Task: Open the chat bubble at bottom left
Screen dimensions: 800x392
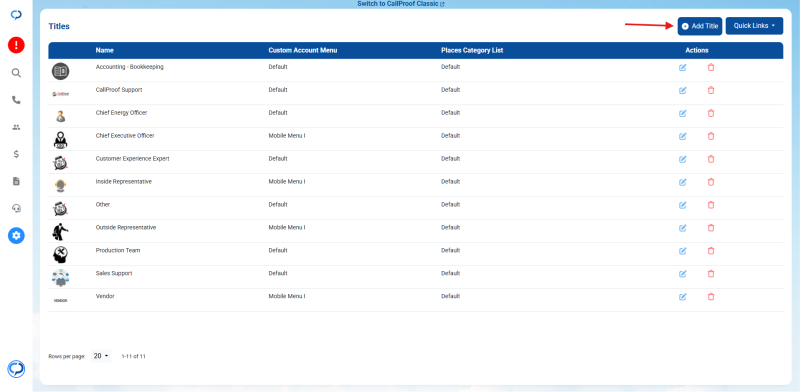Action: click(16, 369)
